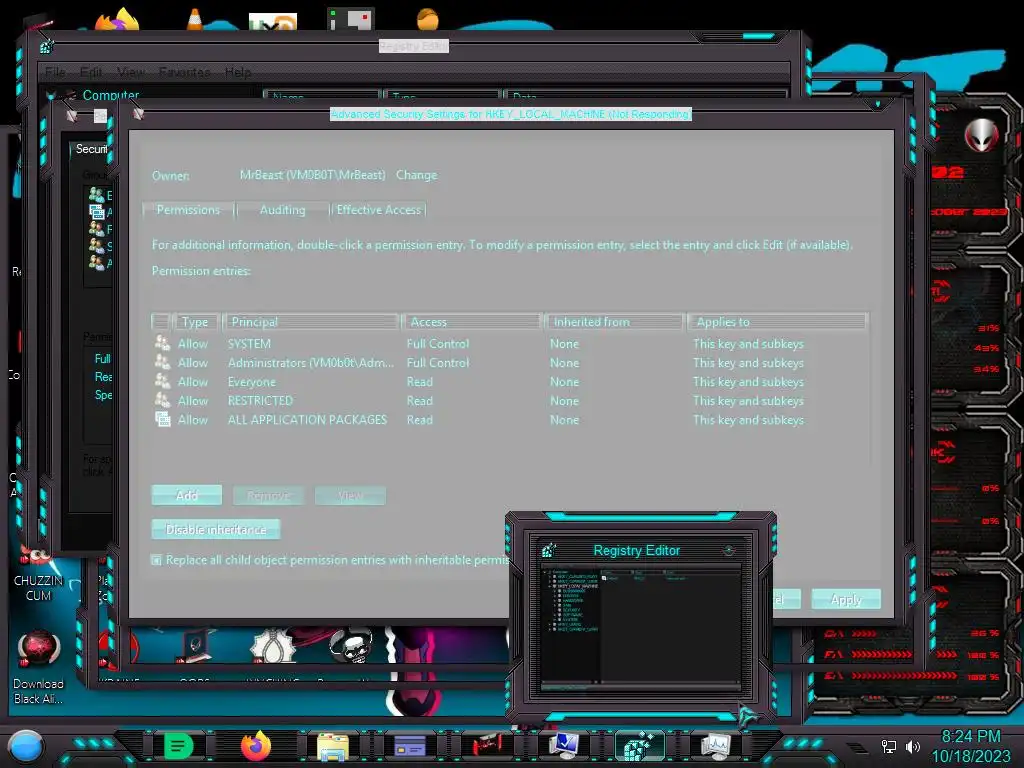Click the RESTRICTED entry group icon
The width and height of the screenshot is (1024, 768).
(163, 400)
